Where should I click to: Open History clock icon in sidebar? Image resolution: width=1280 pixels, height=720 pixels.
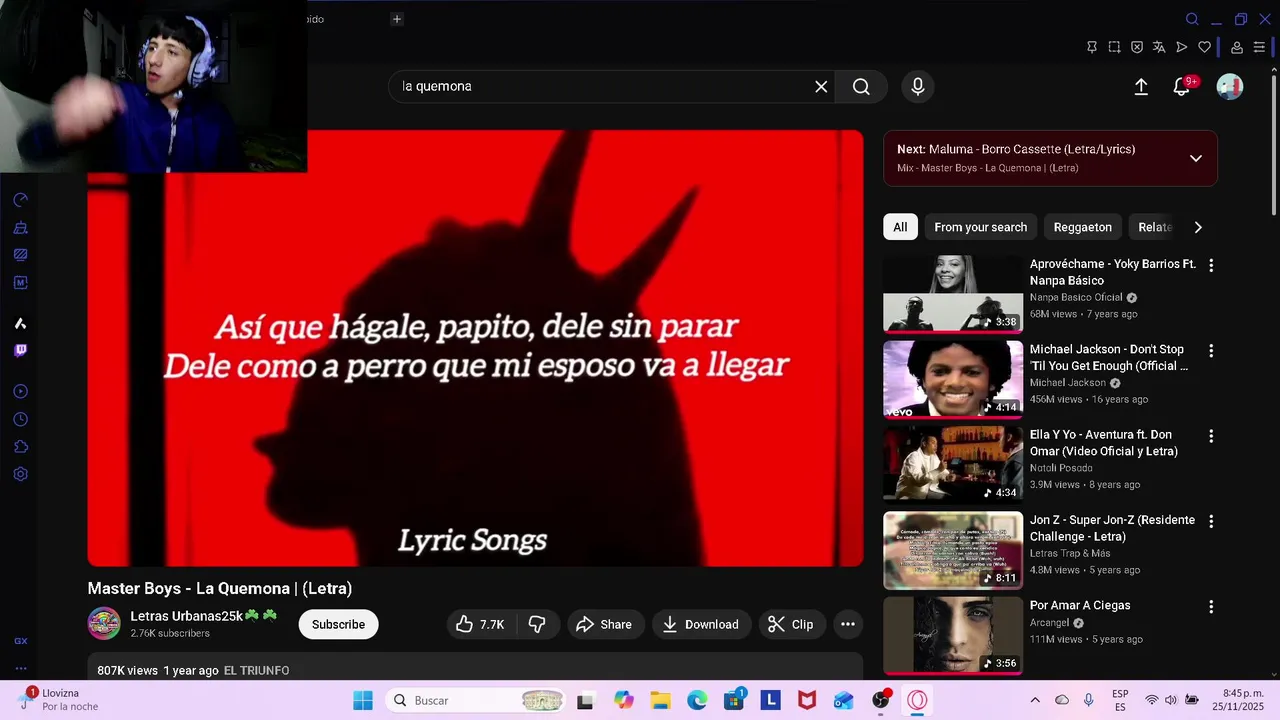[x=20, y=419]
